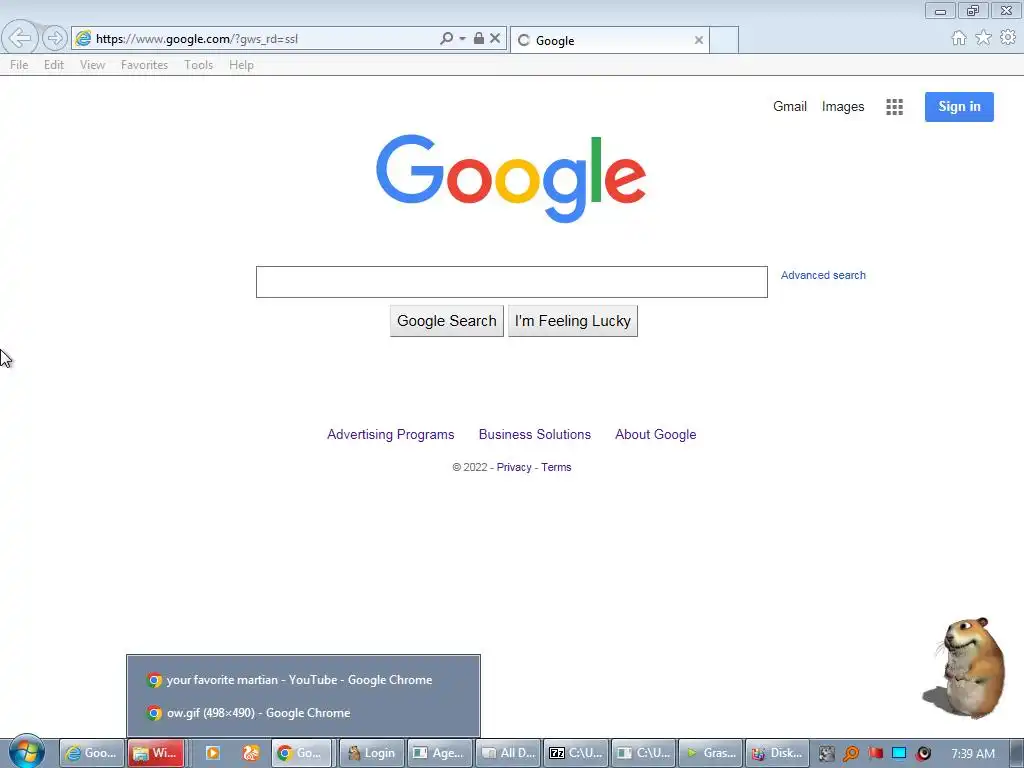Open a new blank tab
The width and height of the screenshot is (1024, 768).
click(x=724, y=40)
